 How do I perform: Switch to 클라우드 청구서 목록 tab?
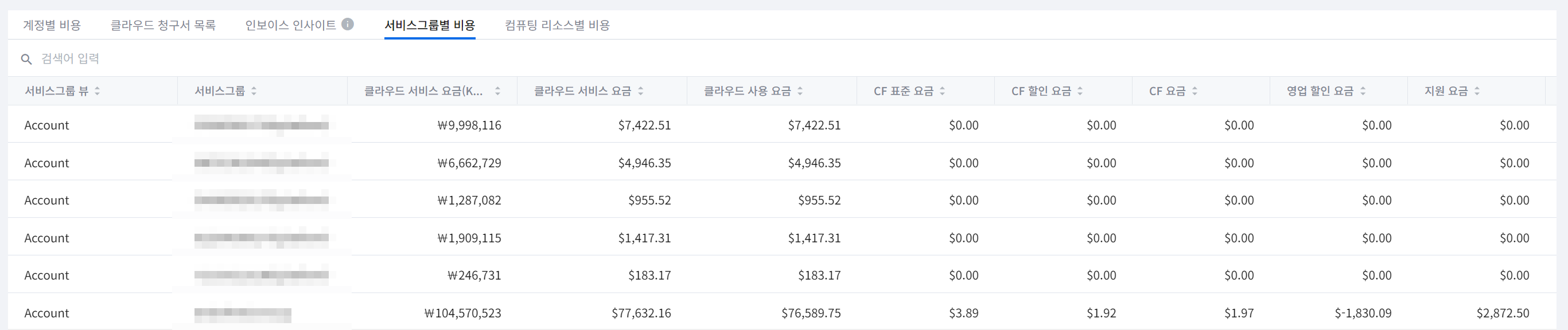162,26
